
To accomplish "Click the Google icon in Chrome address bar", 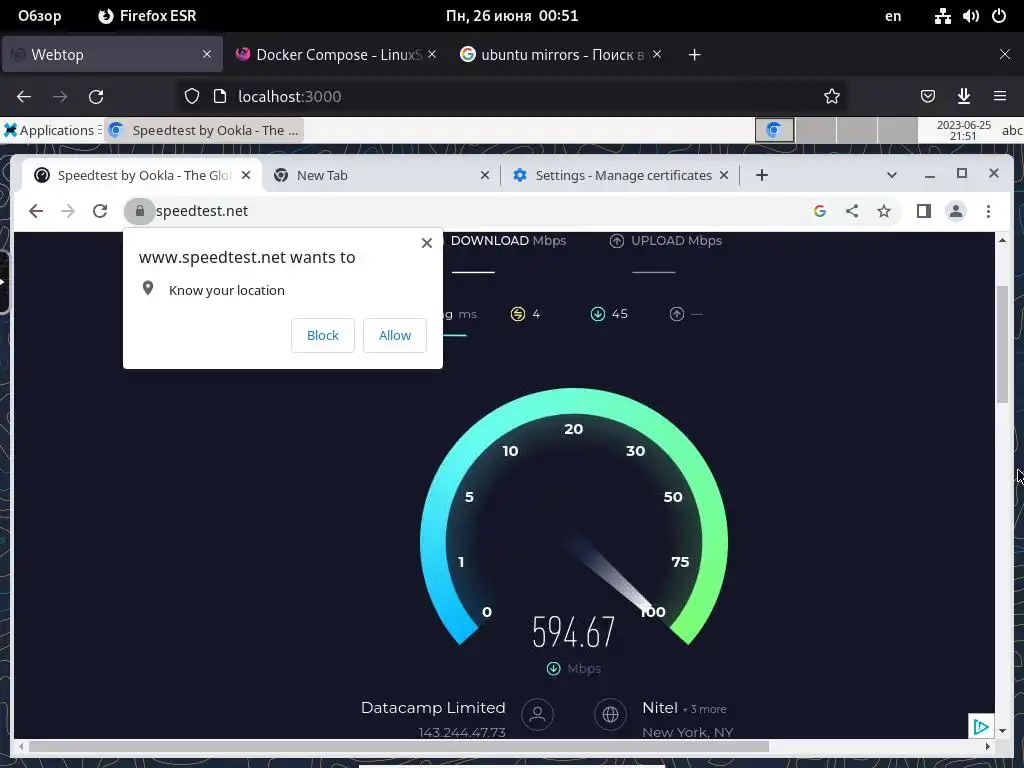I will 820,211.
